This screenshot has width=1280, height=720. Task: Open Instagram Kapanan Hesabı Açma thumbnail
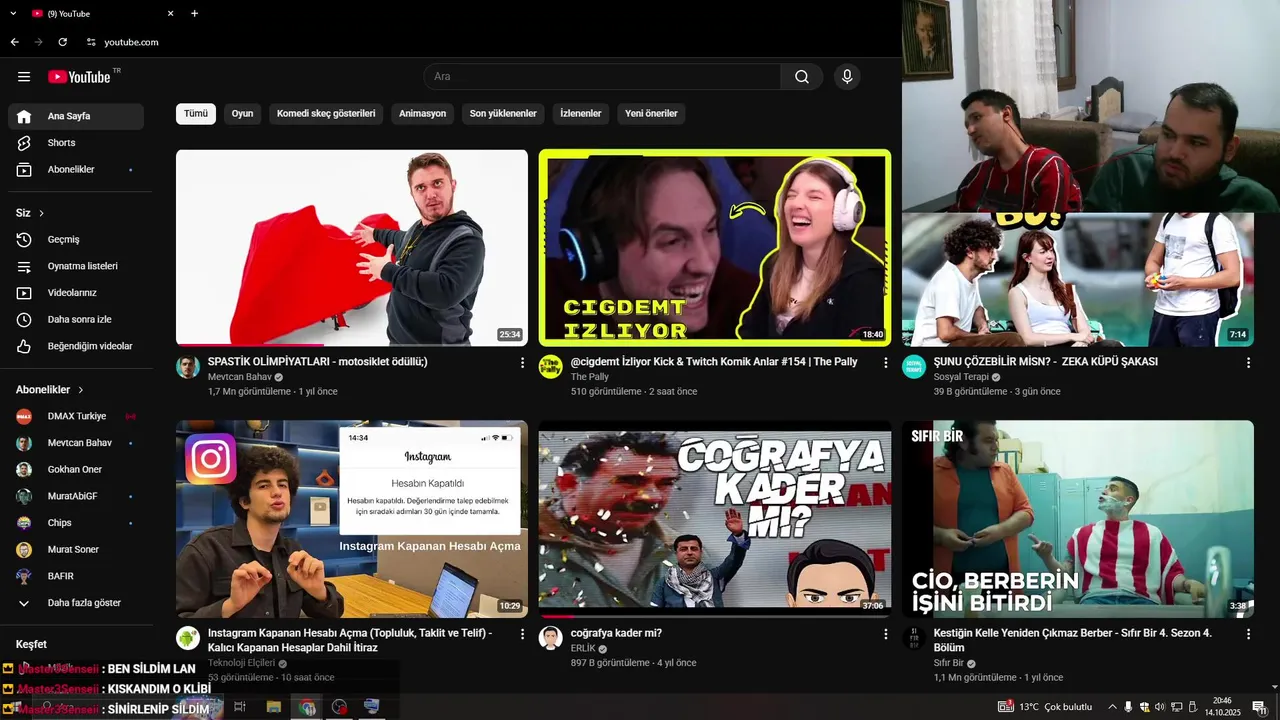pos(352,519)
